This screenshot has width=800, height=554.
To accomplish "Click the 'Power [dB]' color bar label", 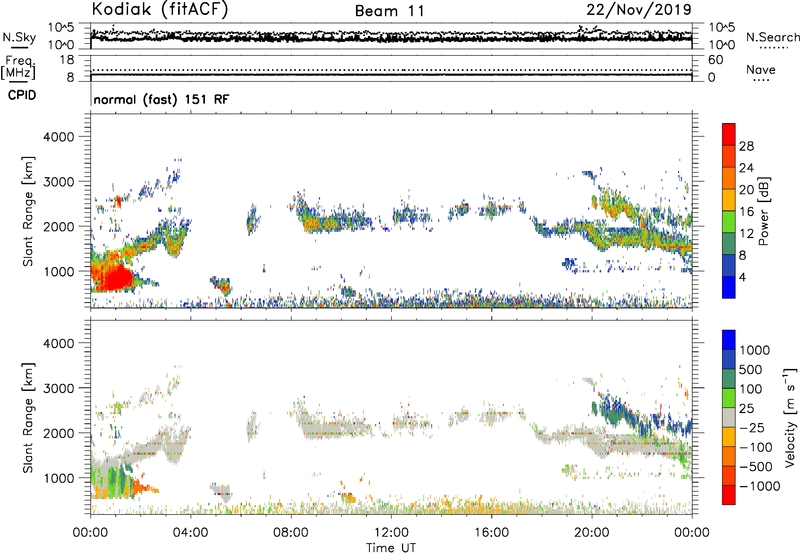I will coord(763,211).
